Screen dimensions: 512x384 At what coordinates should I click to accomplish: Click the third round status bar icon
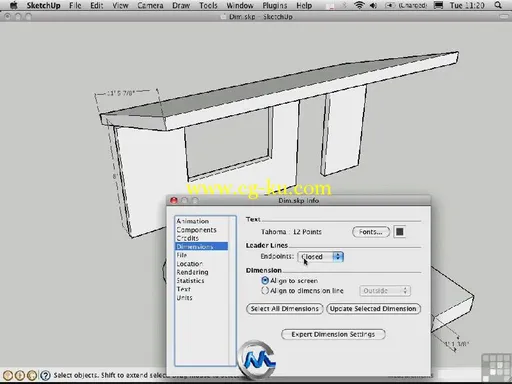(32, 375)
